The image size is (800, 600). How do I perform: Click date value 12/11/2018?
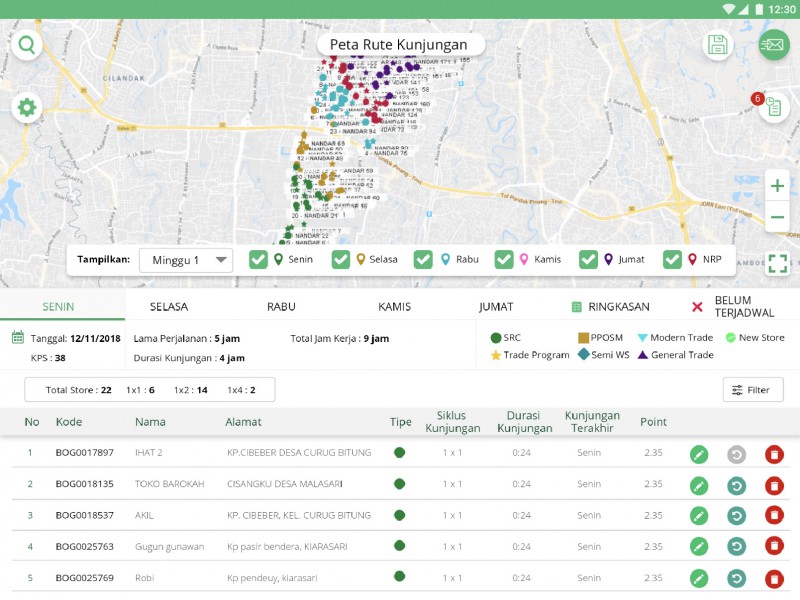click(95, 338)
